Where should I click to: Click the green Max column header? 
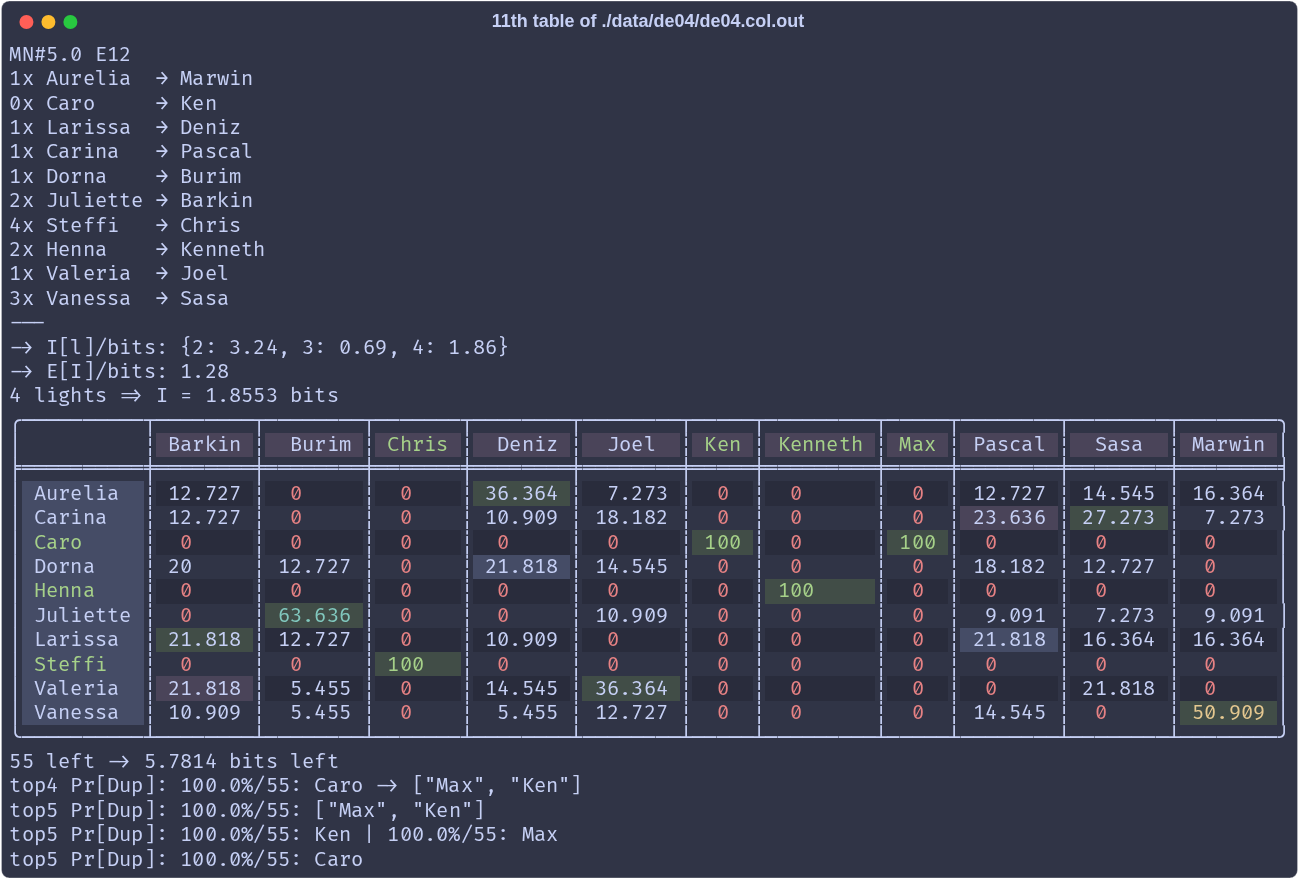tap(917, 445)
